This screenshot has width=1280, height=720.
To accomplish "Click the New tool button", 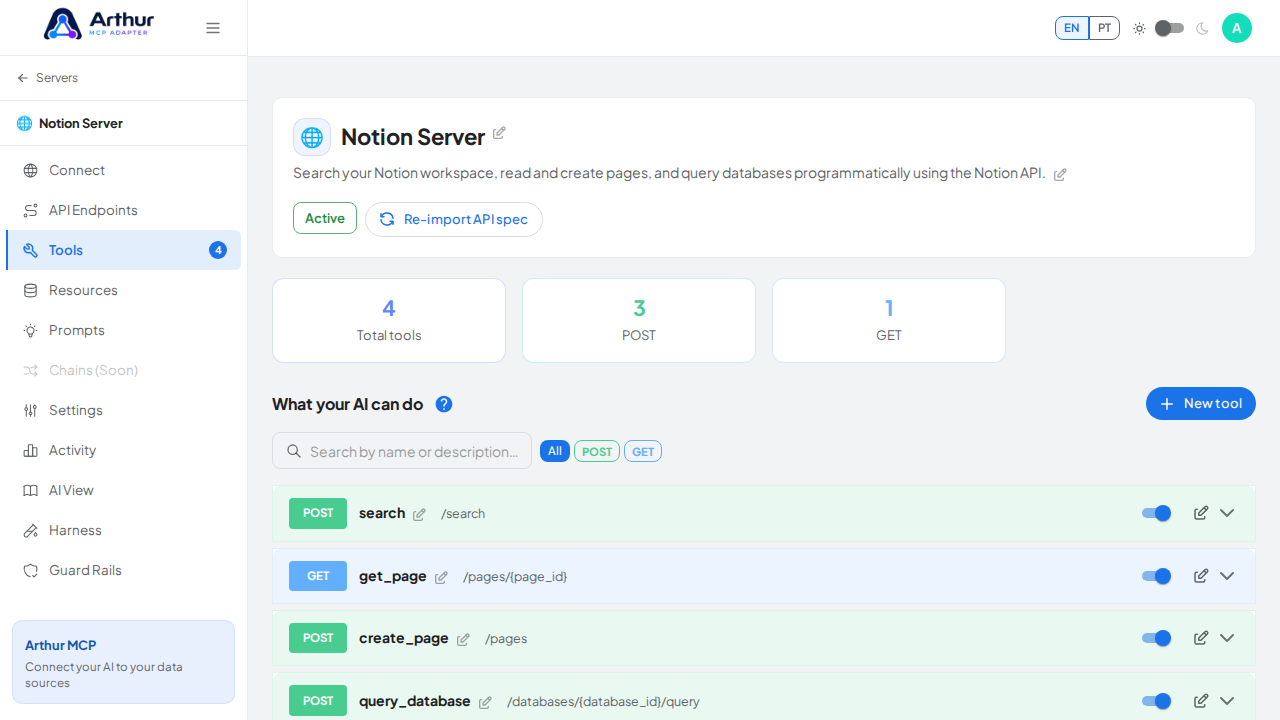I will (1201, 404).
